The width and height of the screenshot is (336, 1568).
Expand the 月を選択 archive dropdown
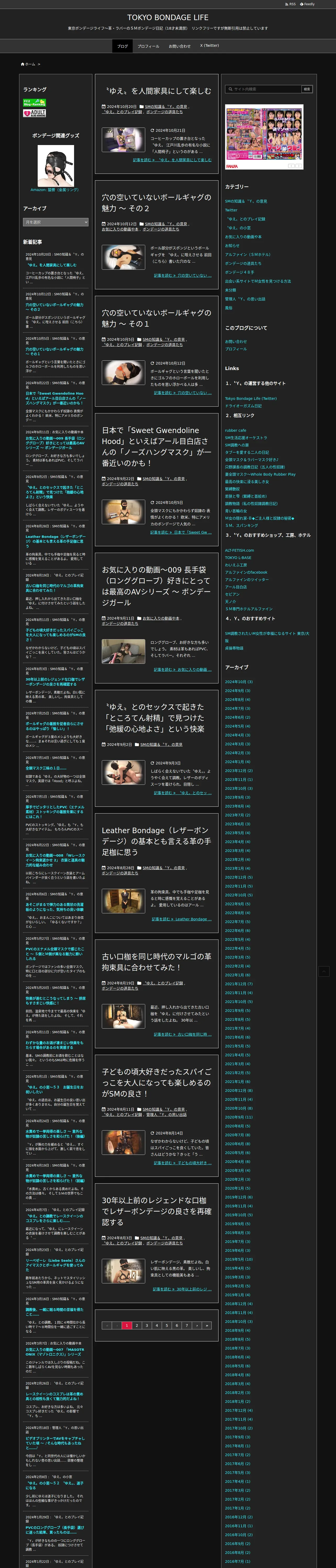pos(55,222)
